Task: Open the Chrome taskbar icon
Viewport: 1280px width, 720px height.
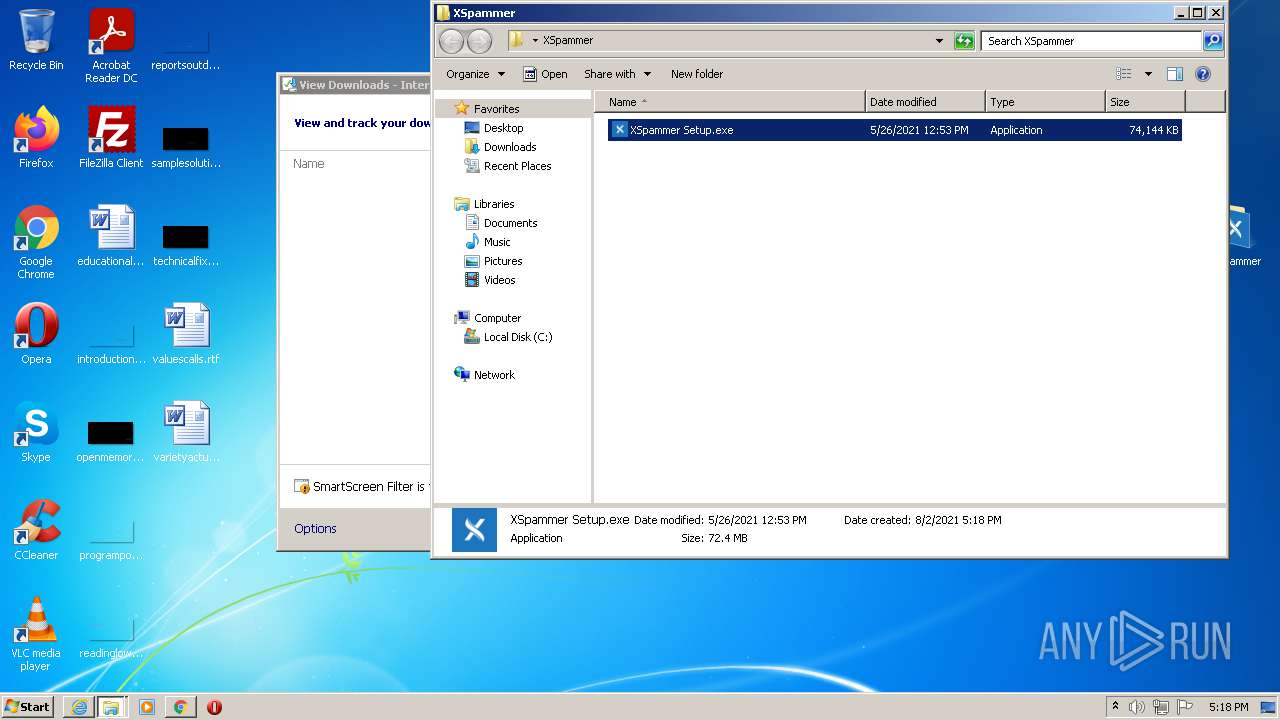Action: (180, 707)
